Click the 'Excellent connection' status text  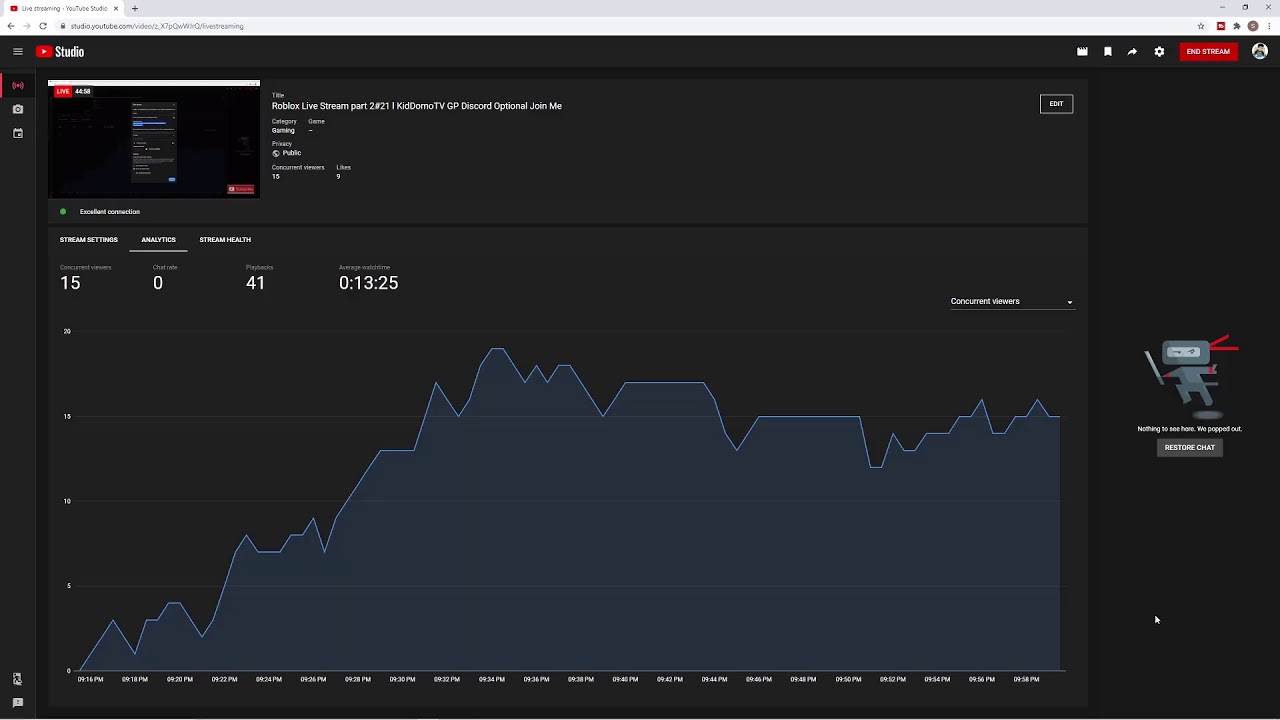[110, 212]
